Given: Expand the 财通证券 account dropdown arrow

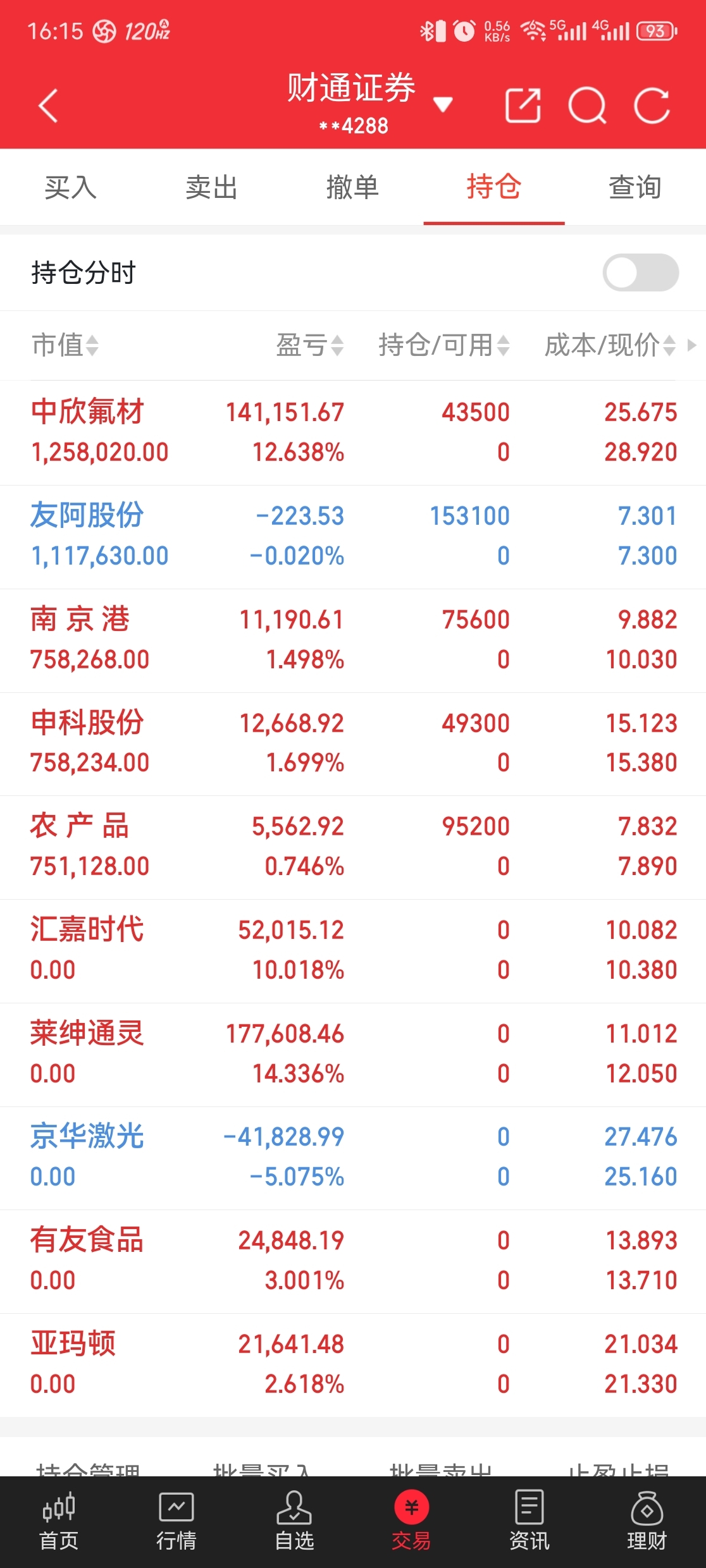Looking at the screenshot, I should [x=443, y=104].
